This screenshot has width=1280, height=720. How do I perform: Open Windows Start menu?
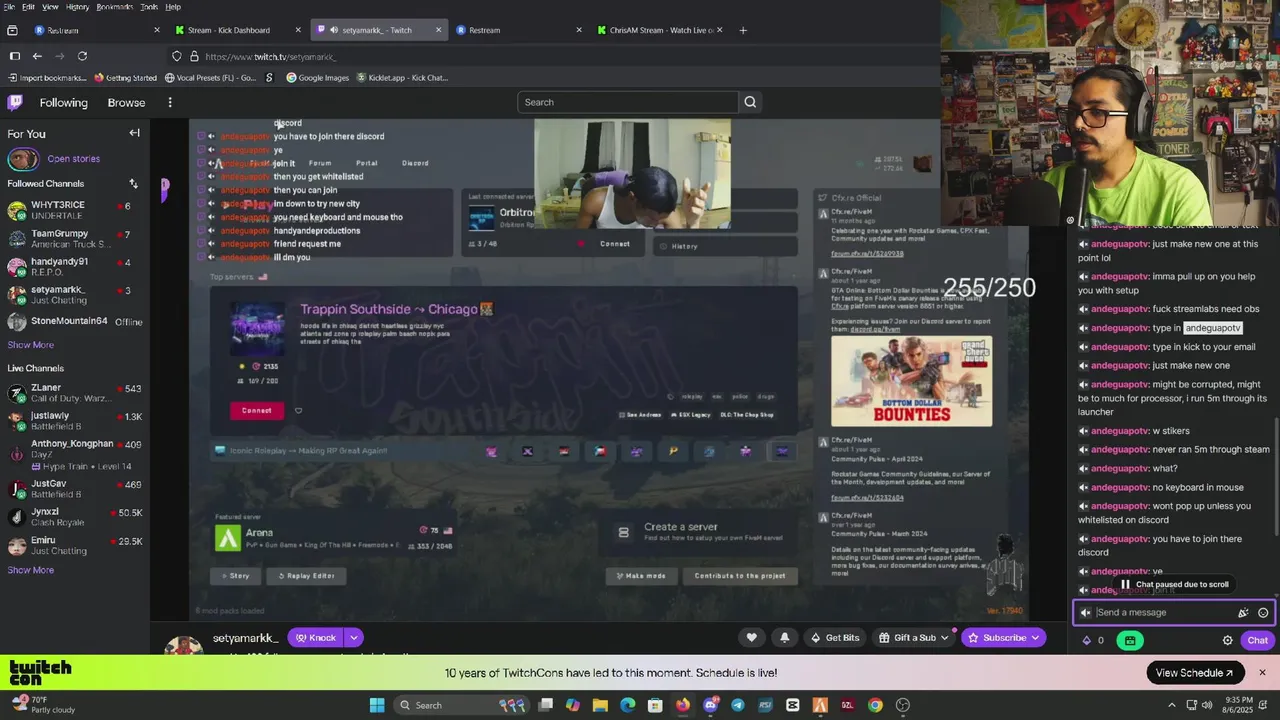377,705
